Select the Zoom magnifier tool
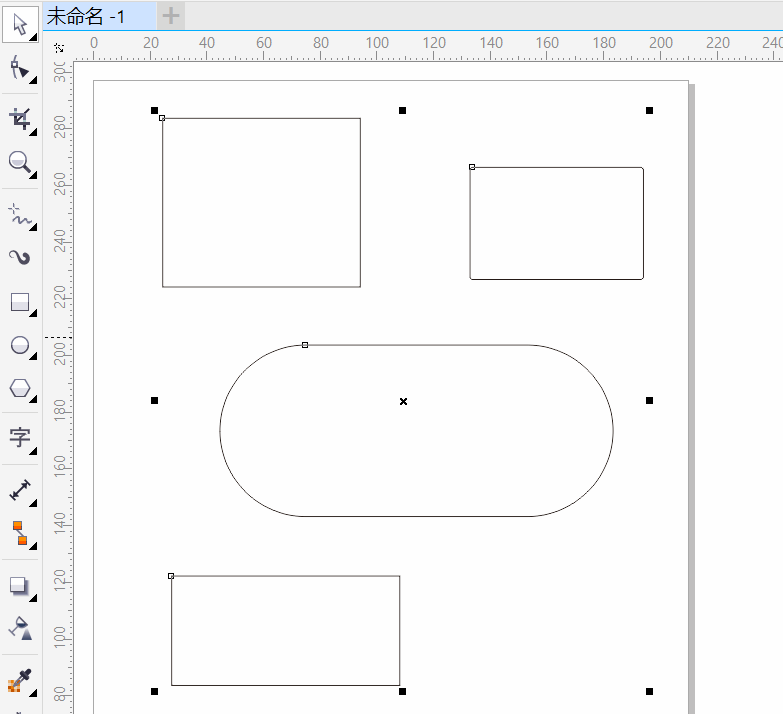Image resolution: width=783 pixels, height=714 pixels. 19,162
